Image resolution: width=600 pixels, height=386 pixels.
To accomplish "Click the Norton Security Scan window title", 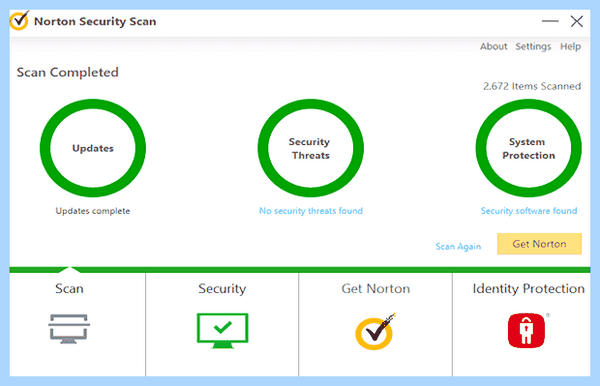I will click(x=95, y=21).
